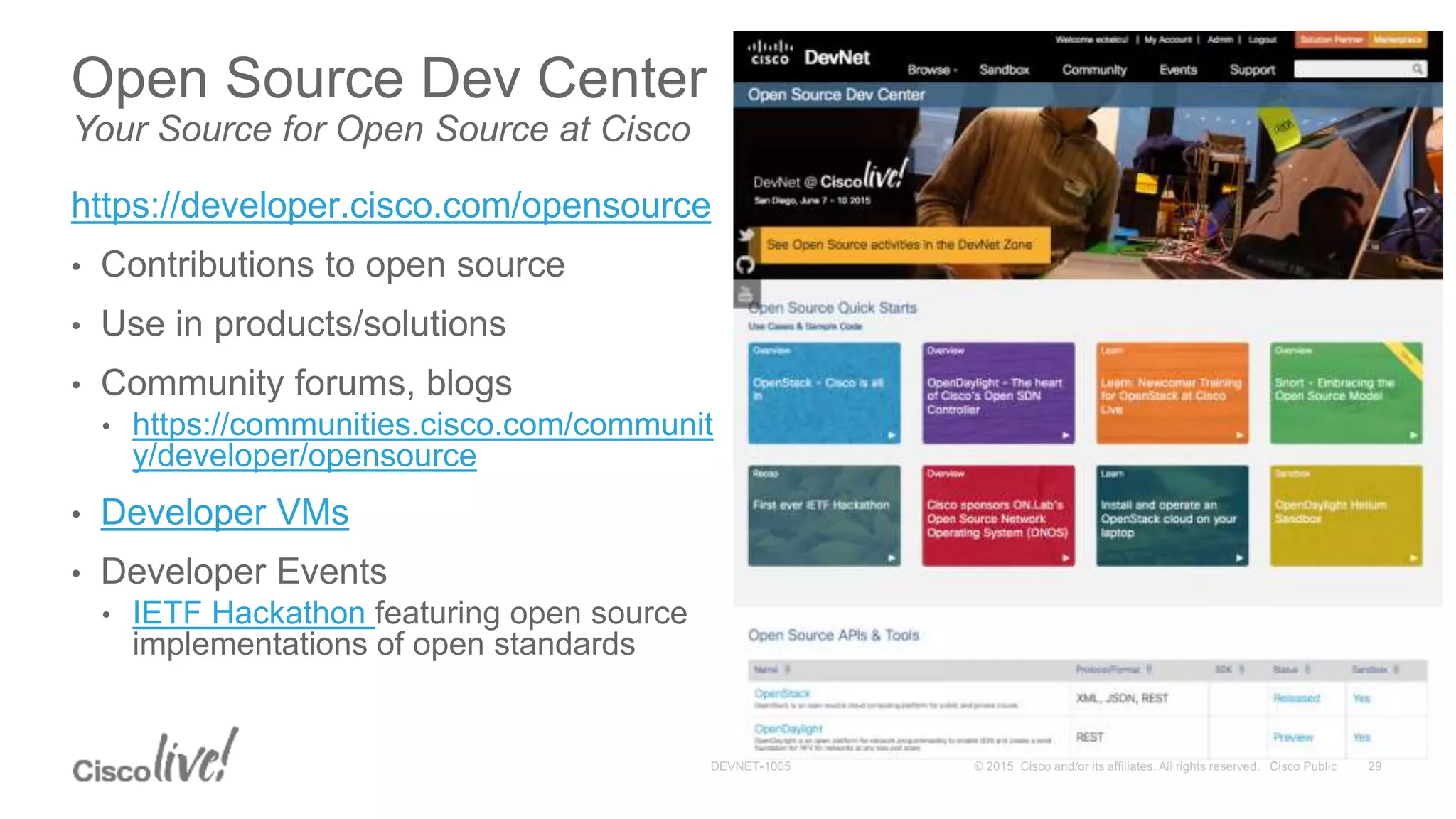1456x819 pixels.
Task: Open the Browse dropdown menu
Action: coord(932,70)
